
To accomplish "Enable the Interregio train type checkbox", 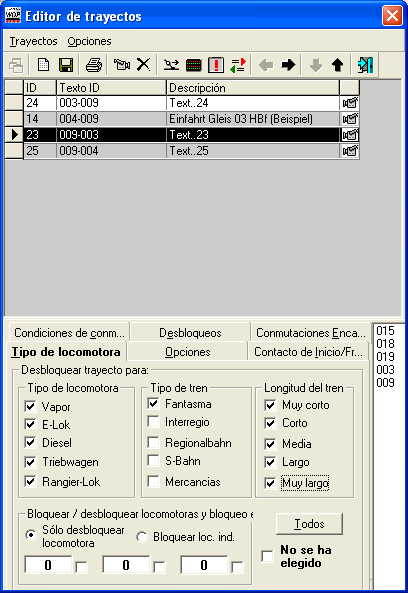I will click(x=153, y=422).
